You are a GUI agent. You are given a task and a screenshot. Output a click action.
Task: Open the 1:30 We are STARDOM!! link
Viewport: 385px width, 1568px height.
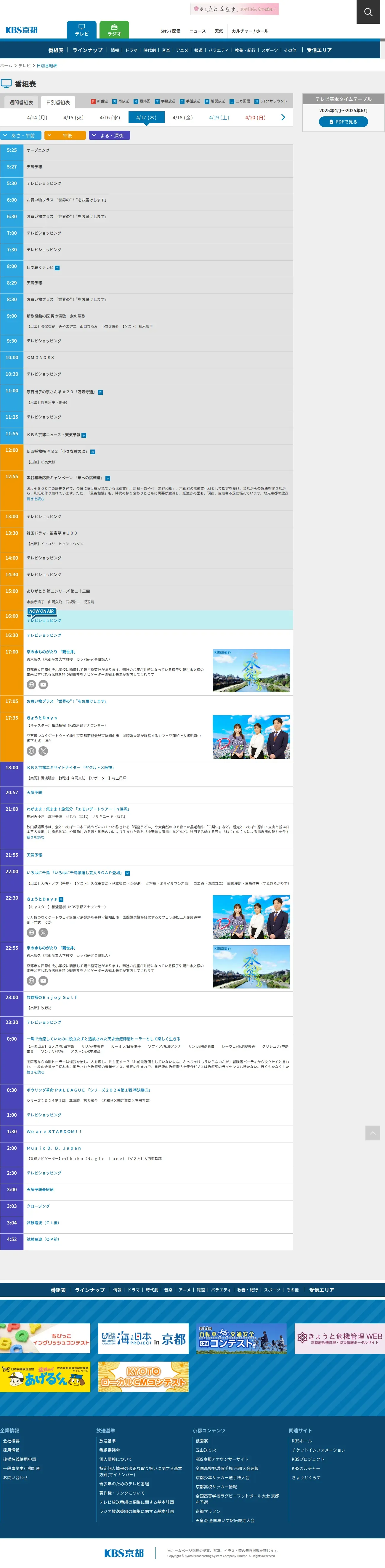click(54, 1132)
